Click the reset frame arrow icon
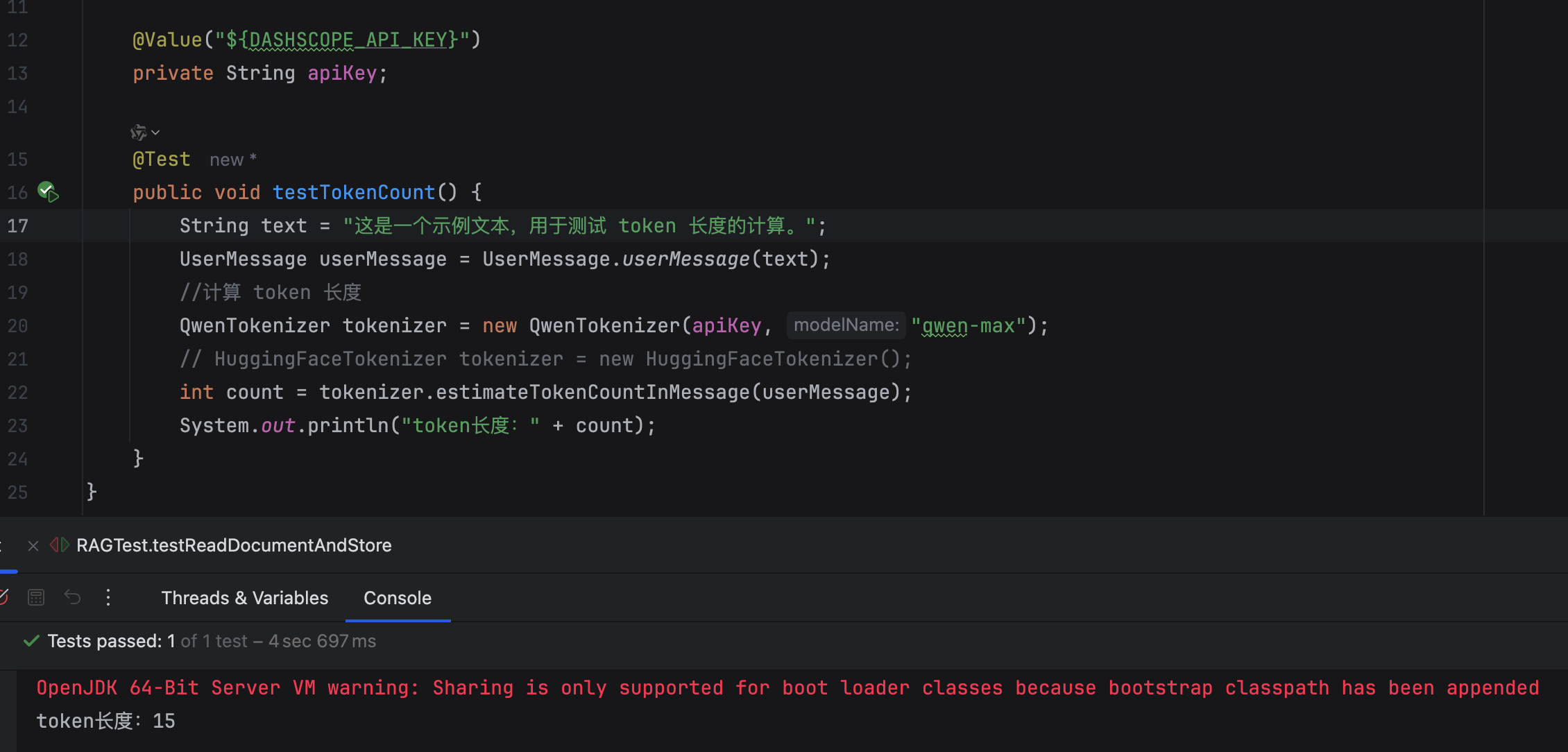This screenshot has height=752, width=1568. pyautogui.click(x=72, y=597)
